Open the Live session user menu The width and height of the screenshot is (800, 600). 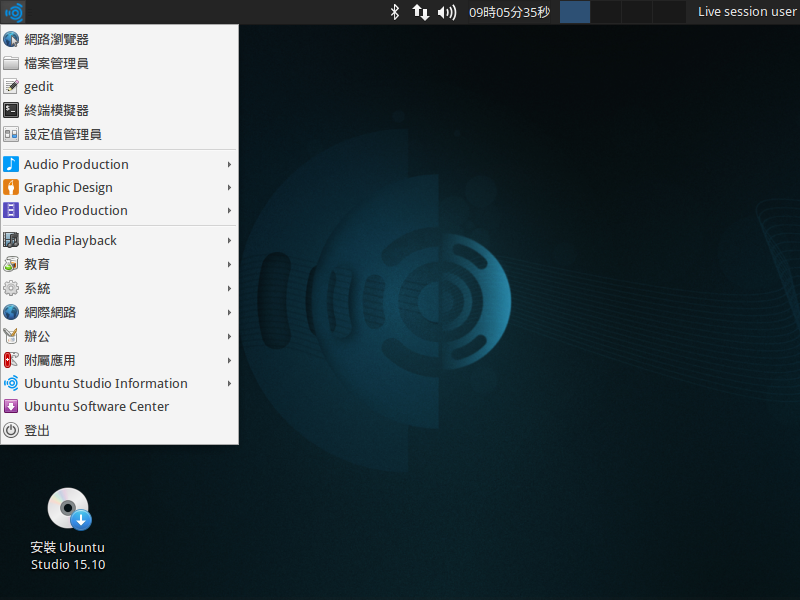click(746, 12)
